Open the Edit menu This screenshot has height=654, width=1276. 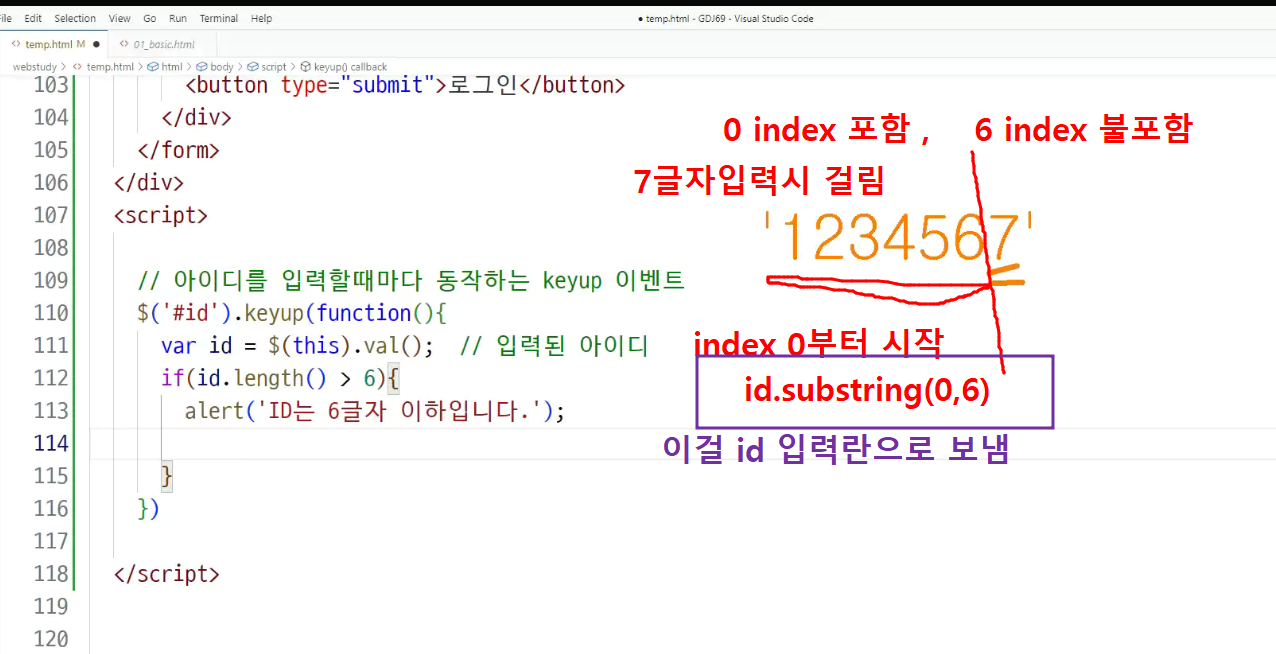coord(33,18)
